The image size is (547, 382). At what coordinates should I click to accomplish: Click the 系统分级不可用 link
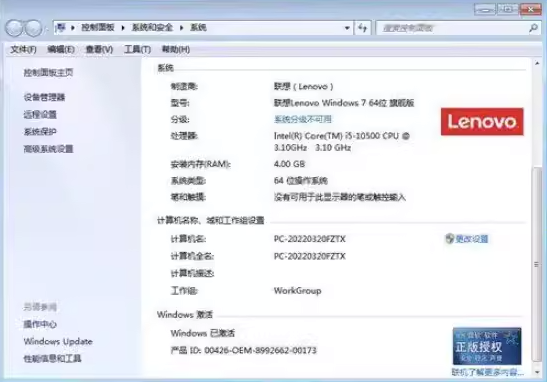pos(302,119)
